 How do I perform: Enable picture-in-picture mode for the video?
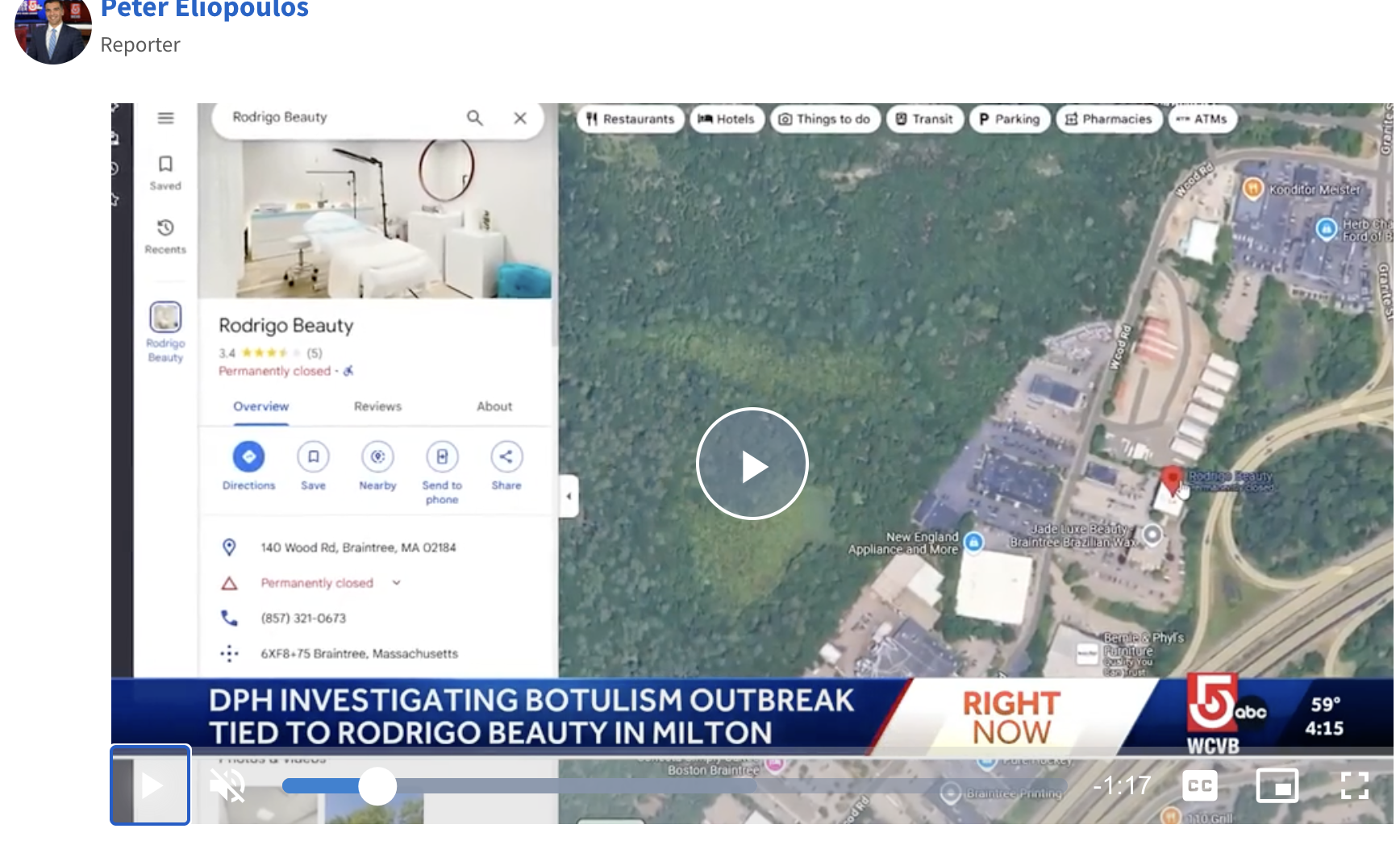[1277, 785]
